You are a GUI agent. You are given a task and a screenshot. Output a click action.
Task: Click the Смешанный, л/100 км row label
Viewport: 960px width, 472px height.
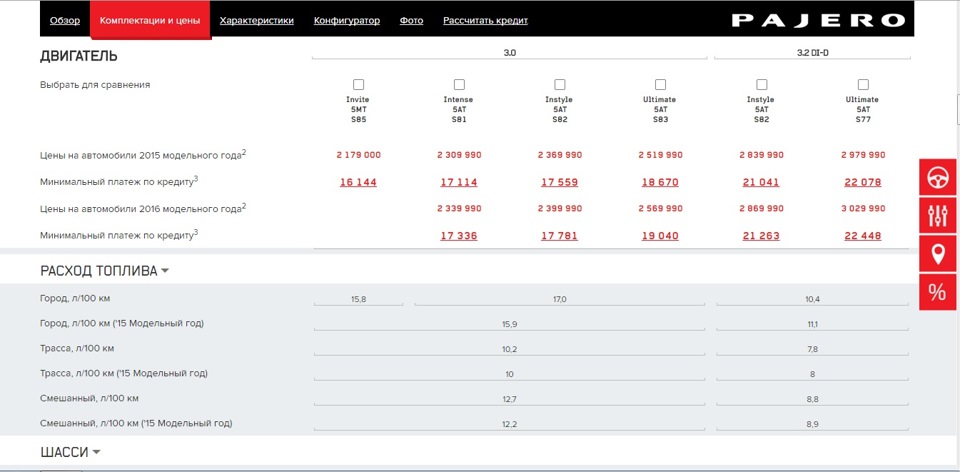pyautogui.click(x=89, y=399)
